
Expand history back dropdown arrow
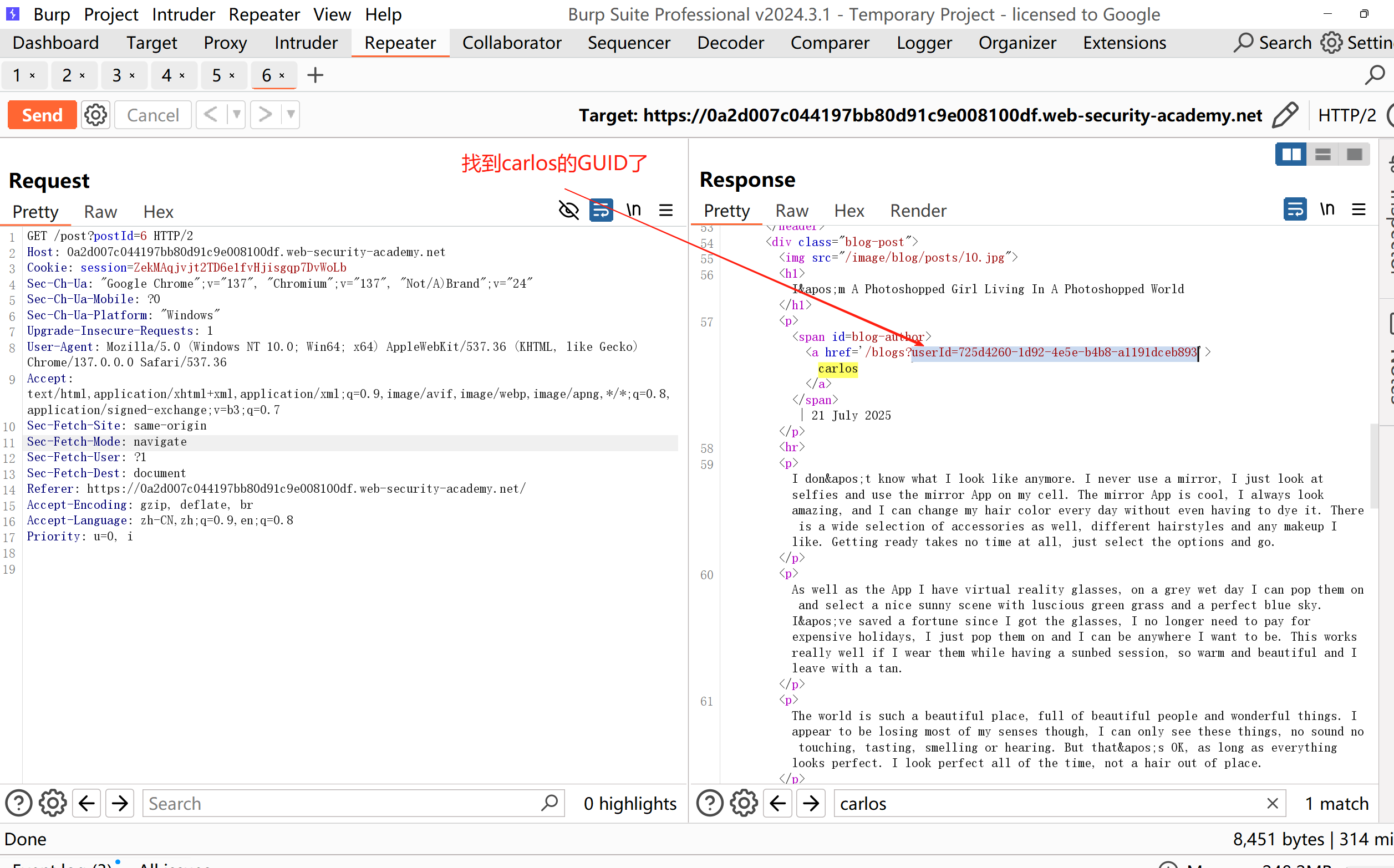click(x=237, y=115)
